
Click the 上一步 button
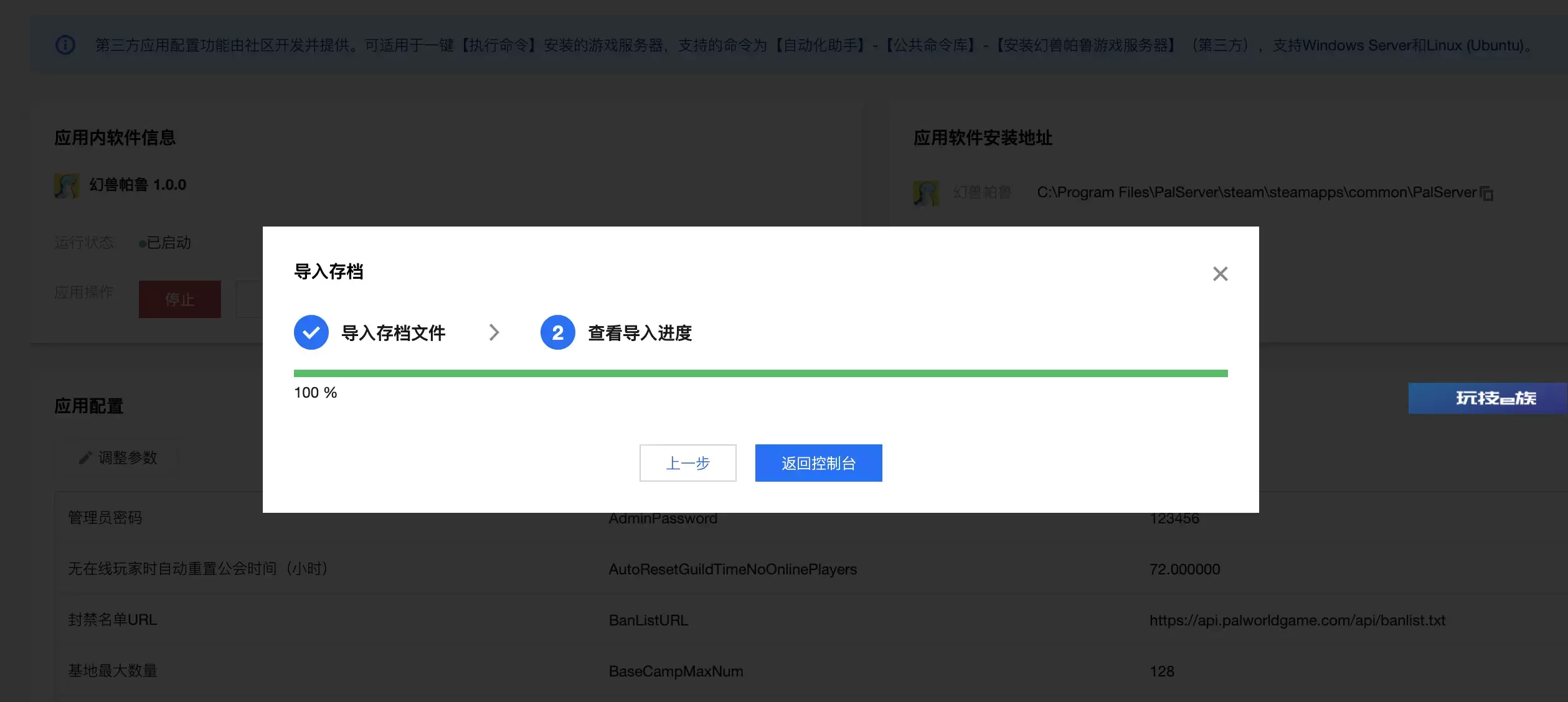click(687, 463)
